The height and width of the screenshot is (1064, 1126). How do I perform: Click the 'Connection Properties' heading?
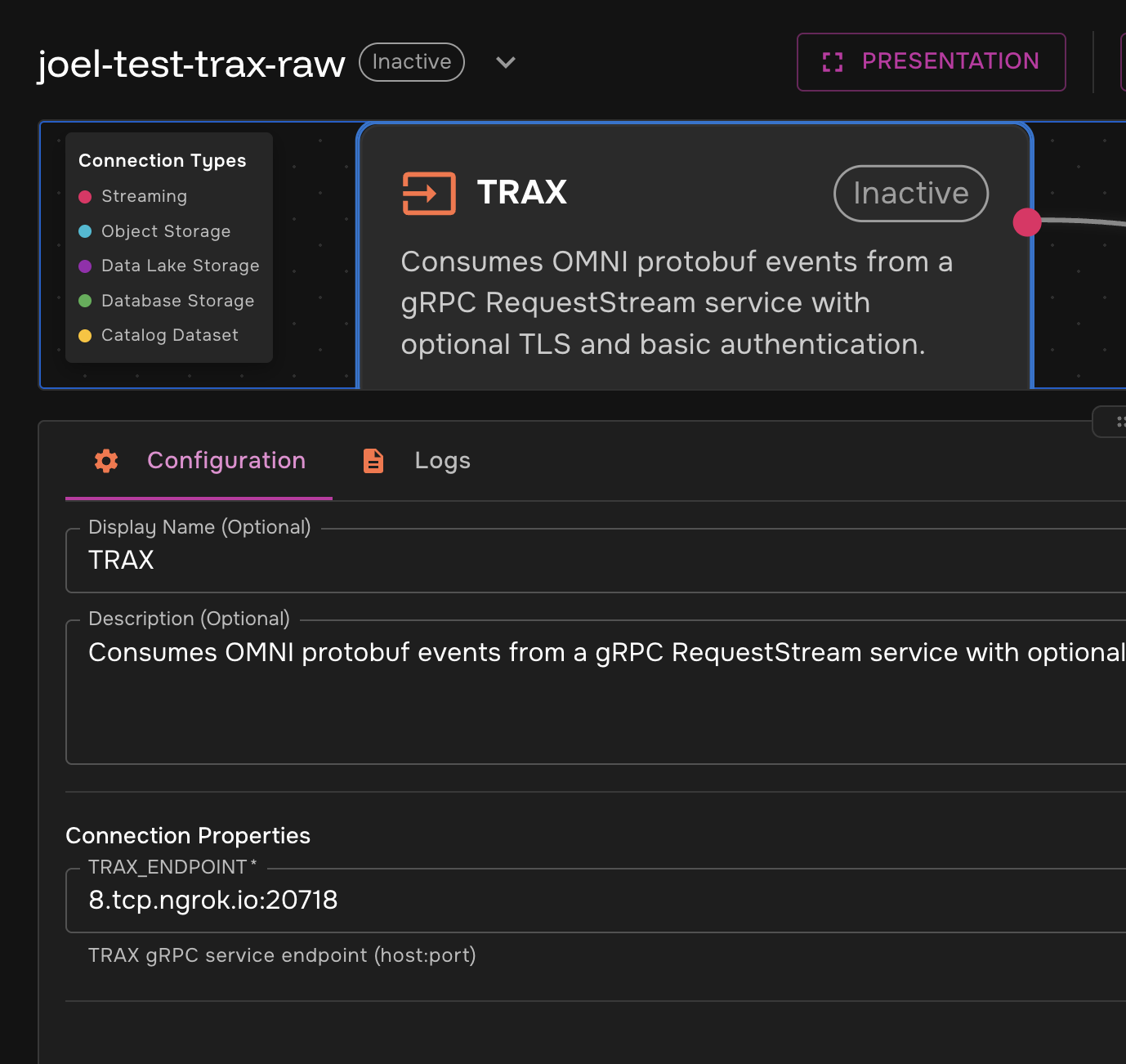coord(188,835)
